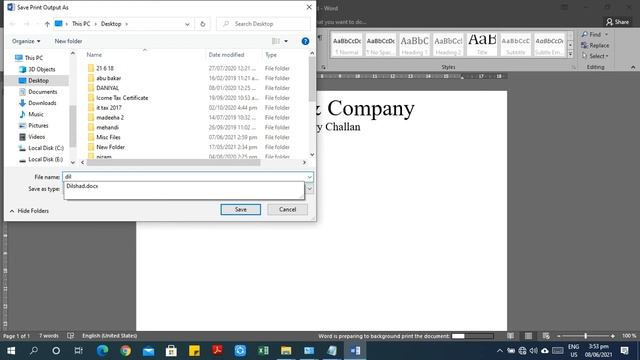
Task: Click the File name input field
Action: tap(184, 177)
